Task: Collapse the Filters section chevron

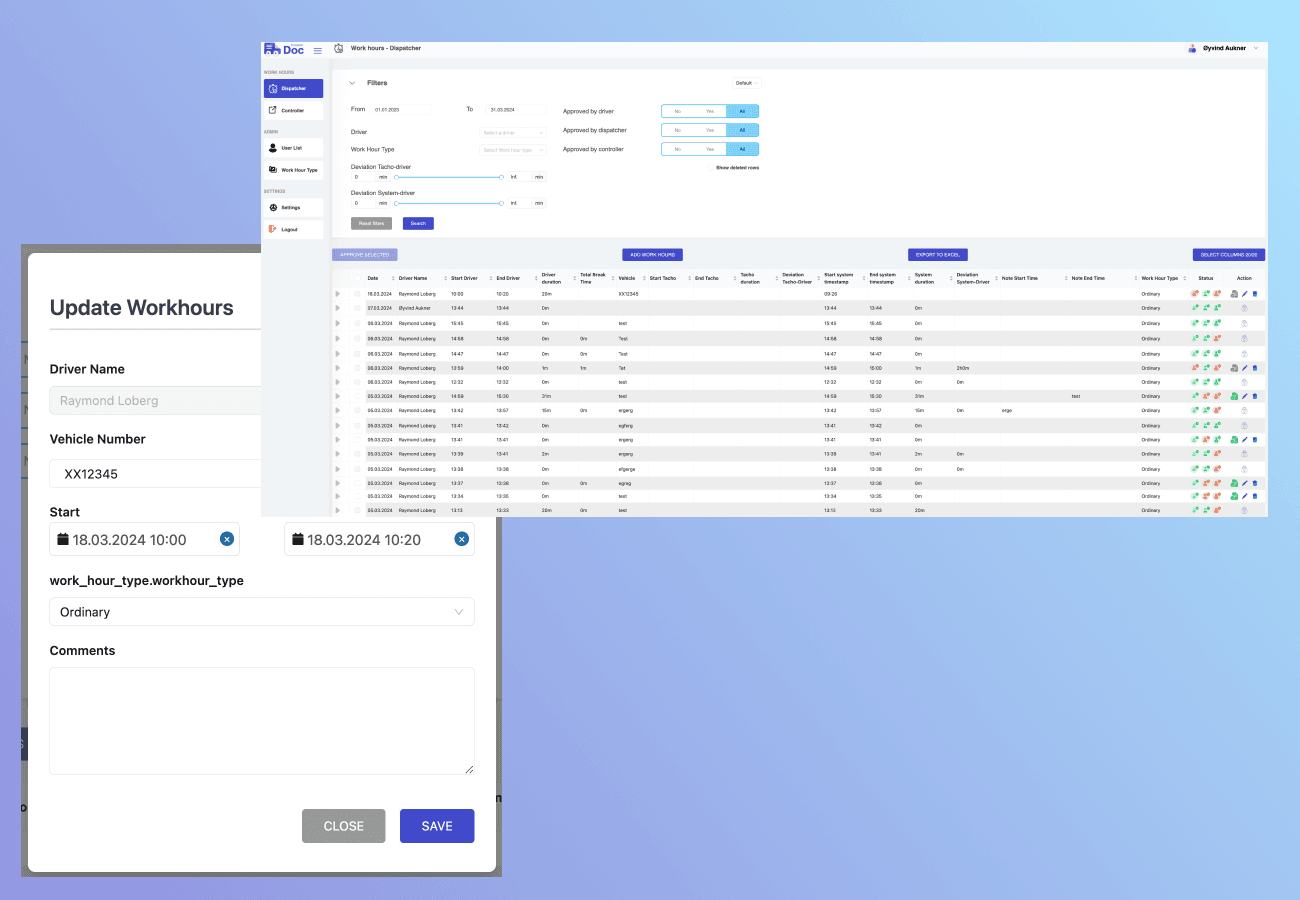Action: tap(352, 82)
